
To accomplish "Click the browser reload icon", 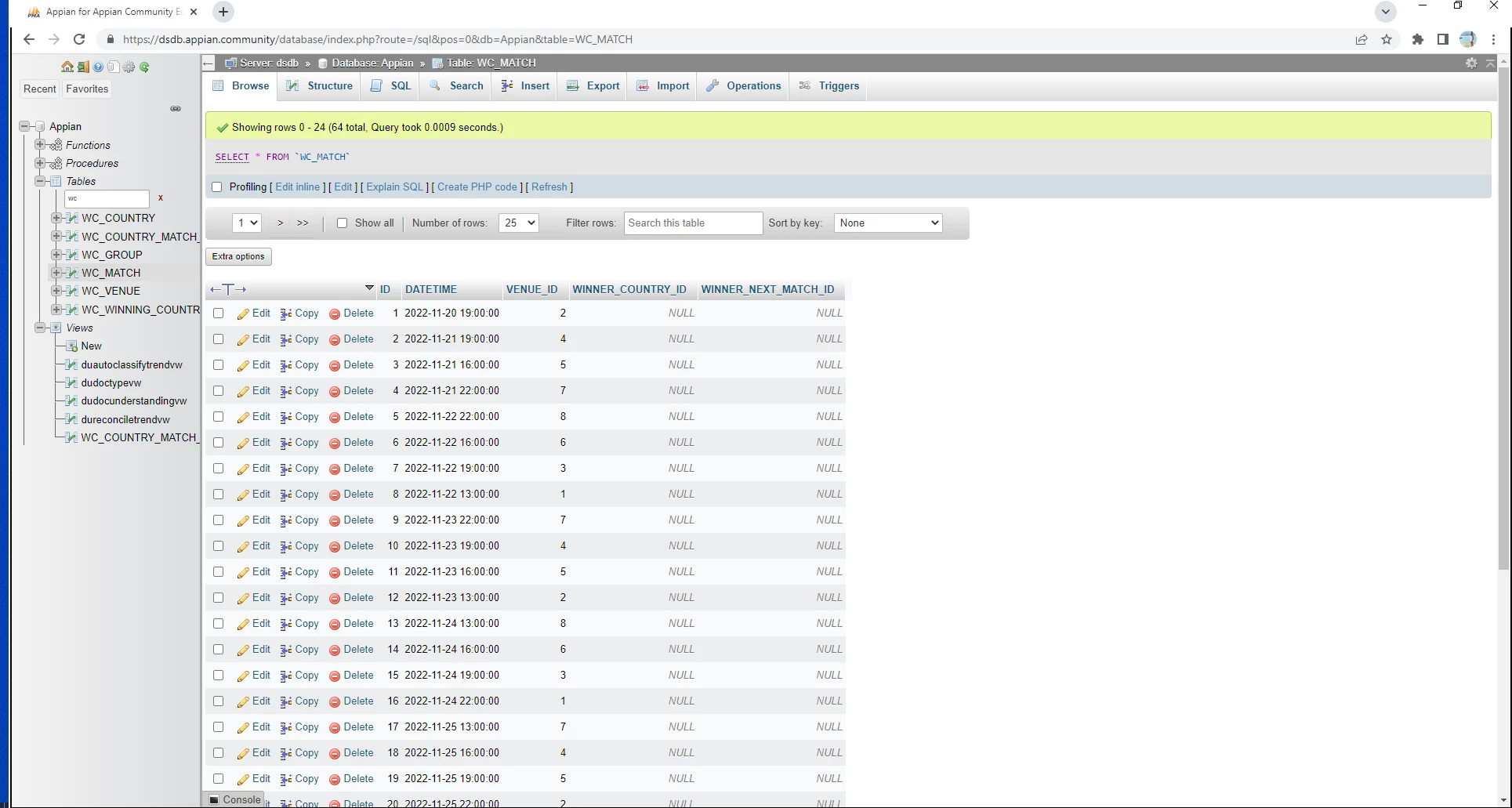I will click(x=78, y=39).
